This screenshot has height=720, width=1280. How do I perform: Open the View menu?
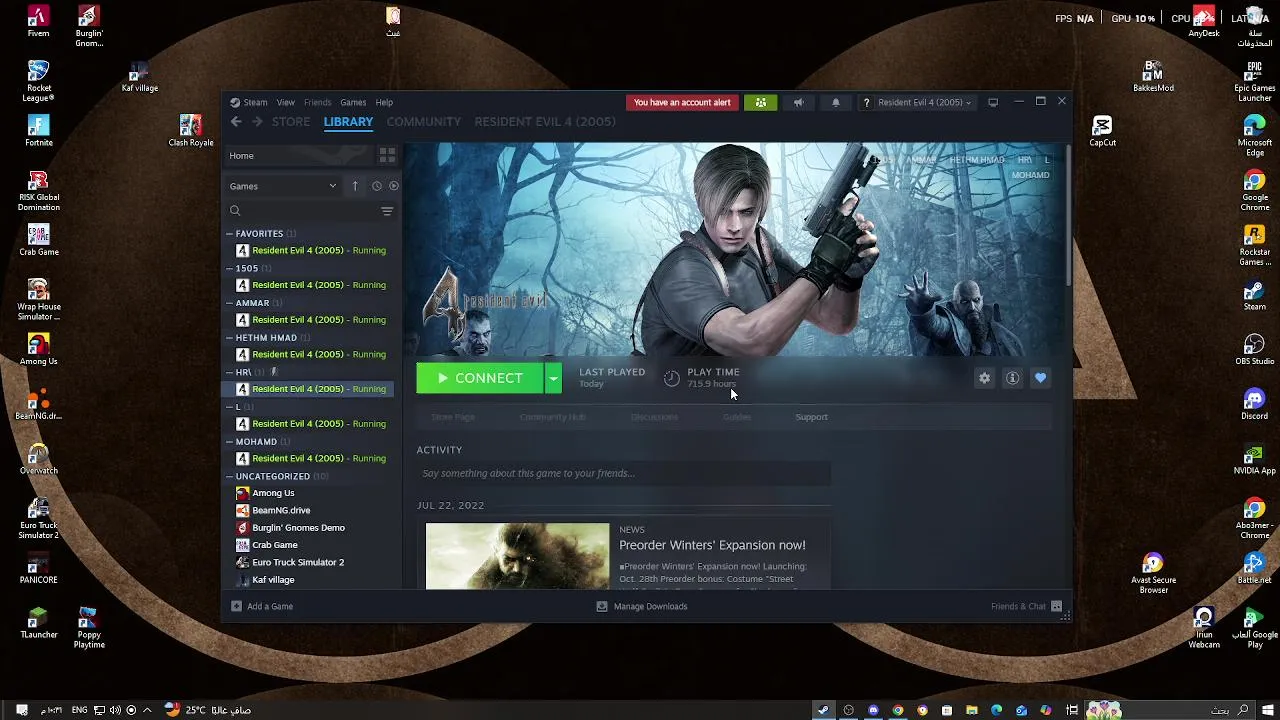click(x=285, y=102)
